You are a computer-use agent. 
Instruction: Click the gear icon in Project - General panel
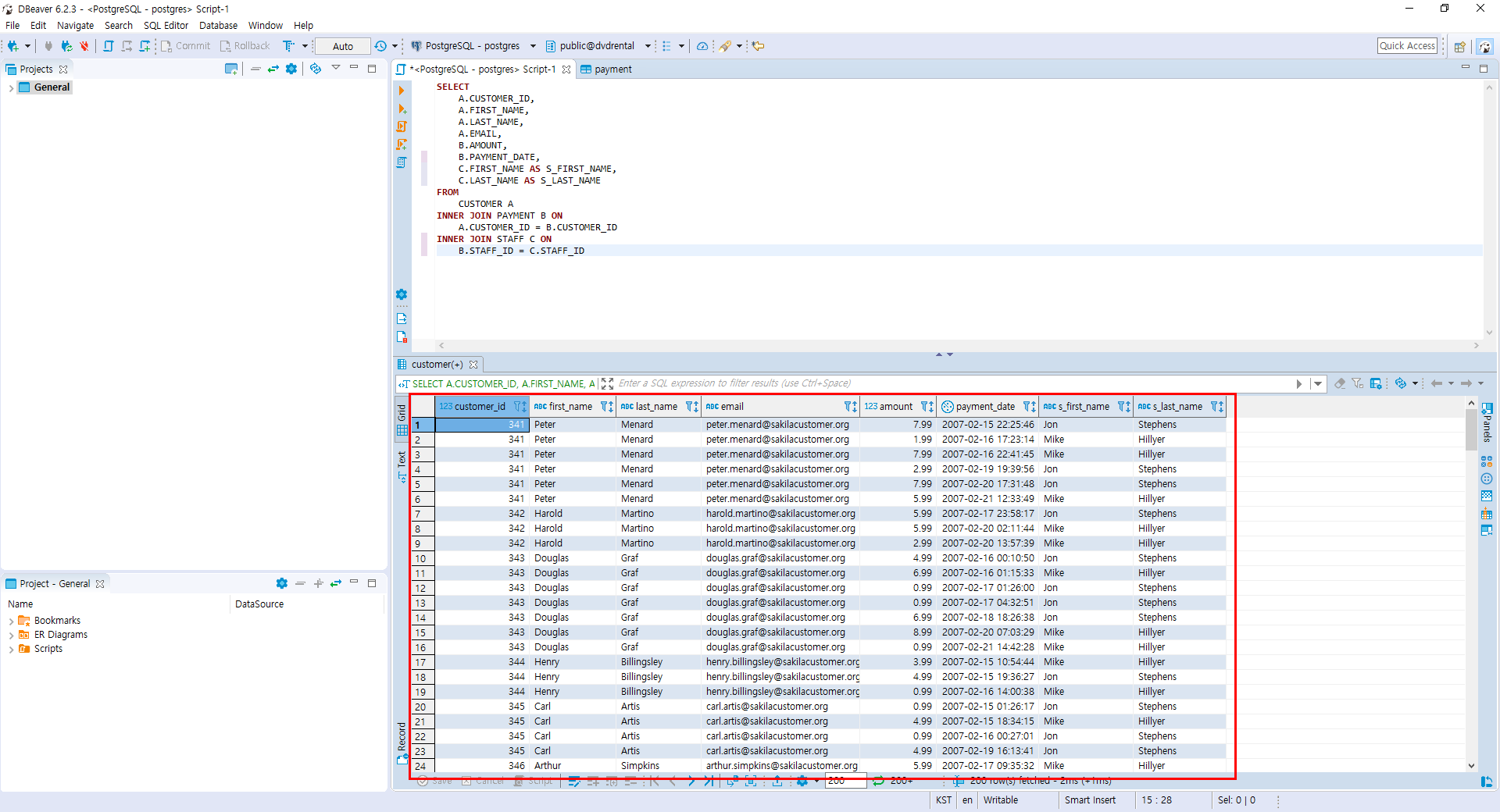point(282,583)
